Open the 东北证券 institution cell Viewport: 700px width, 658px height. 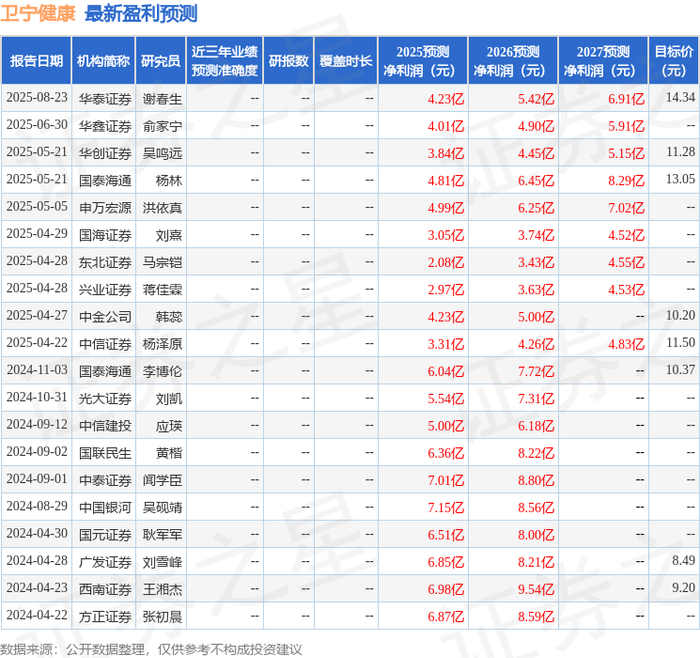click(x=105, y=262)
